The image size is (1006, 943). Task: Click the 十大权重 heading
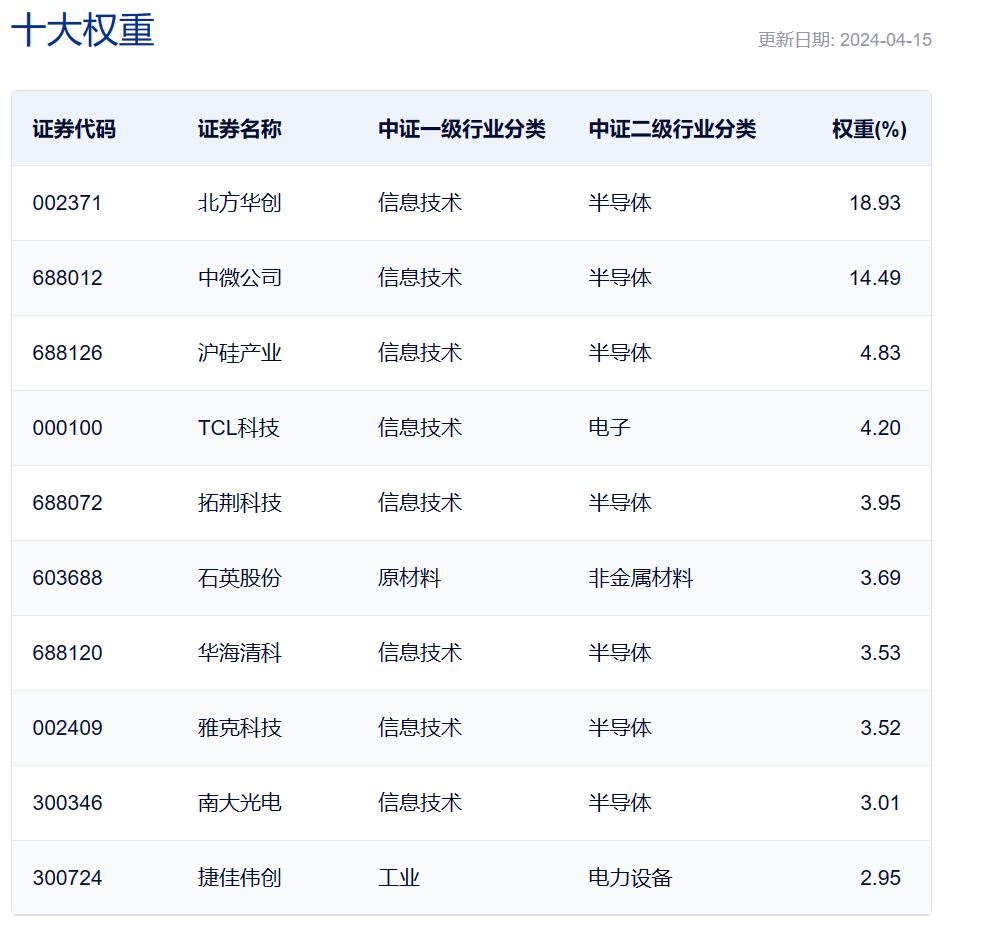(x=83, y=30)
